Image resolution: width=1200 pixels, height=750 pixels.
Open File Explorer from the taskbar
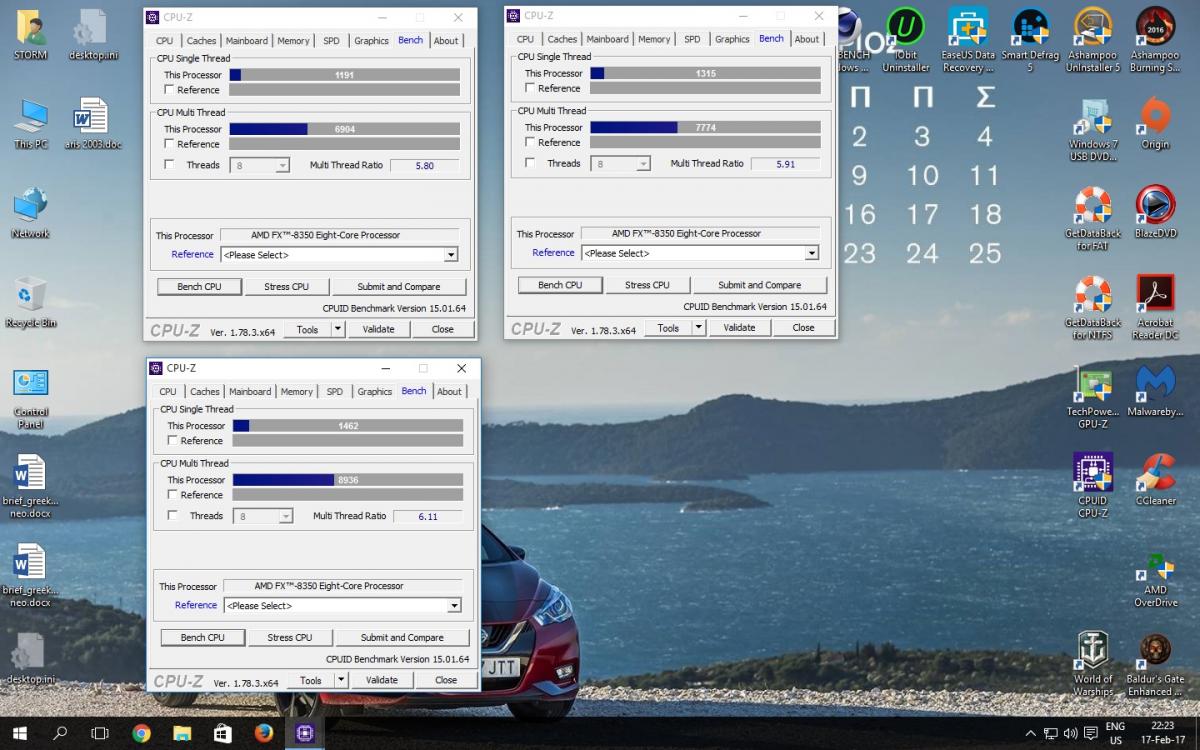click(182, 733)
